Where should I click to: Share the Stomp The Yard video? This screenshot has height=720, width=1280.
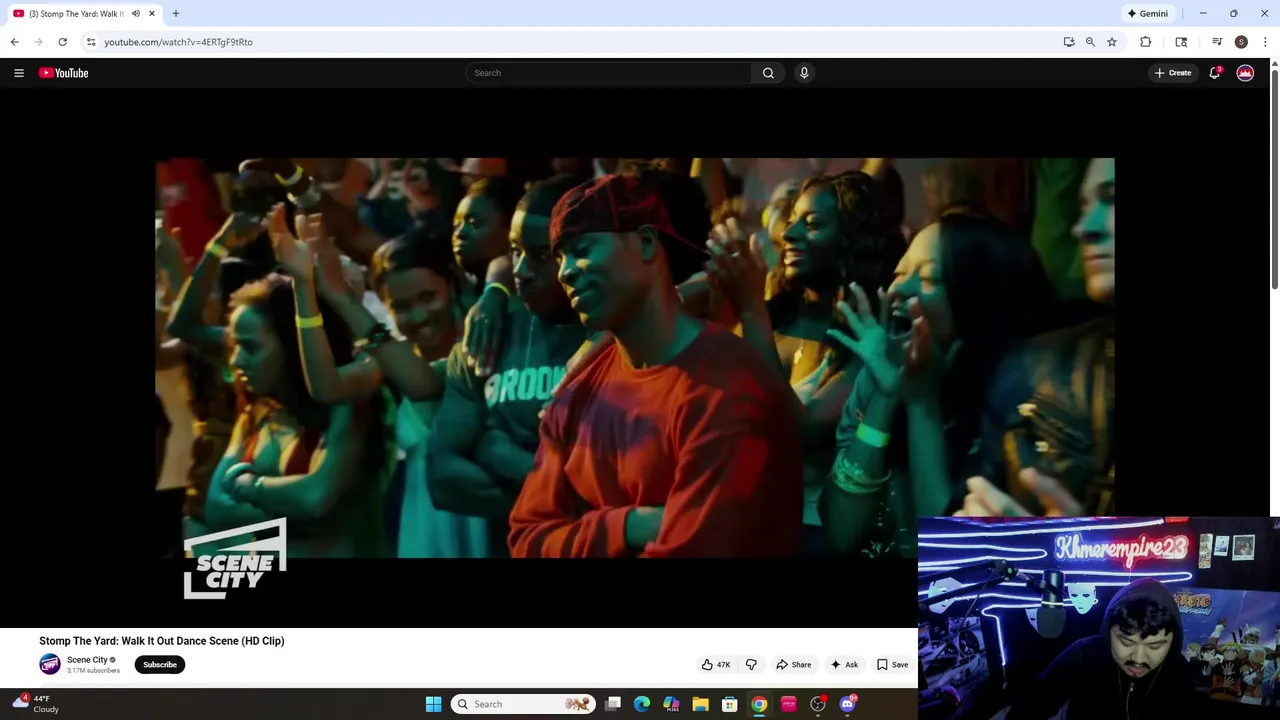coord(794,664)
